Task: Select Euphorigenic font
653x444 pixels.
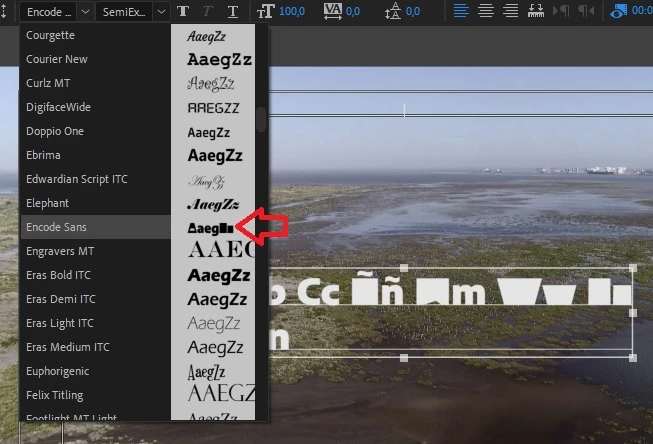Action: click(x=95, y=371)
